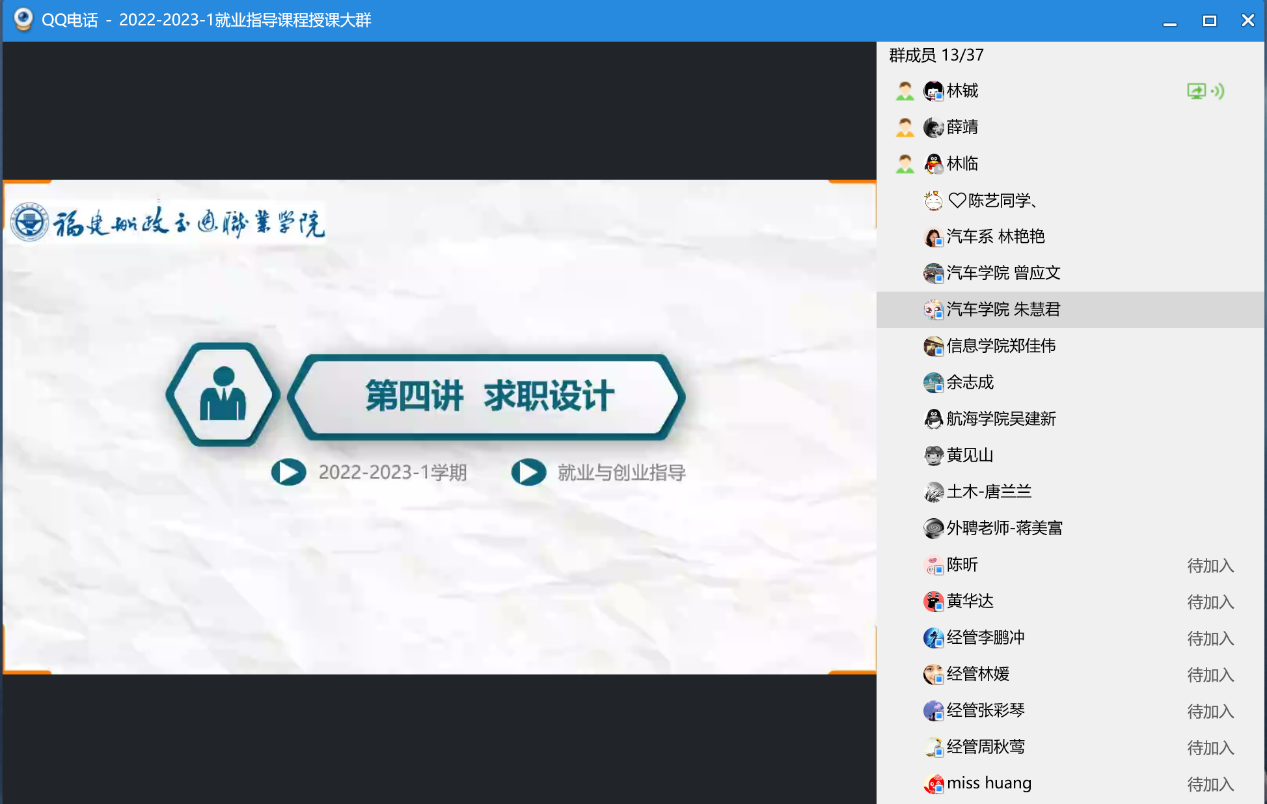Image resolution: width=1267 pixels, height=804 pixels.
Task: Click the hexagon businessman icon on the slide
Action: [x=222, y=397]
